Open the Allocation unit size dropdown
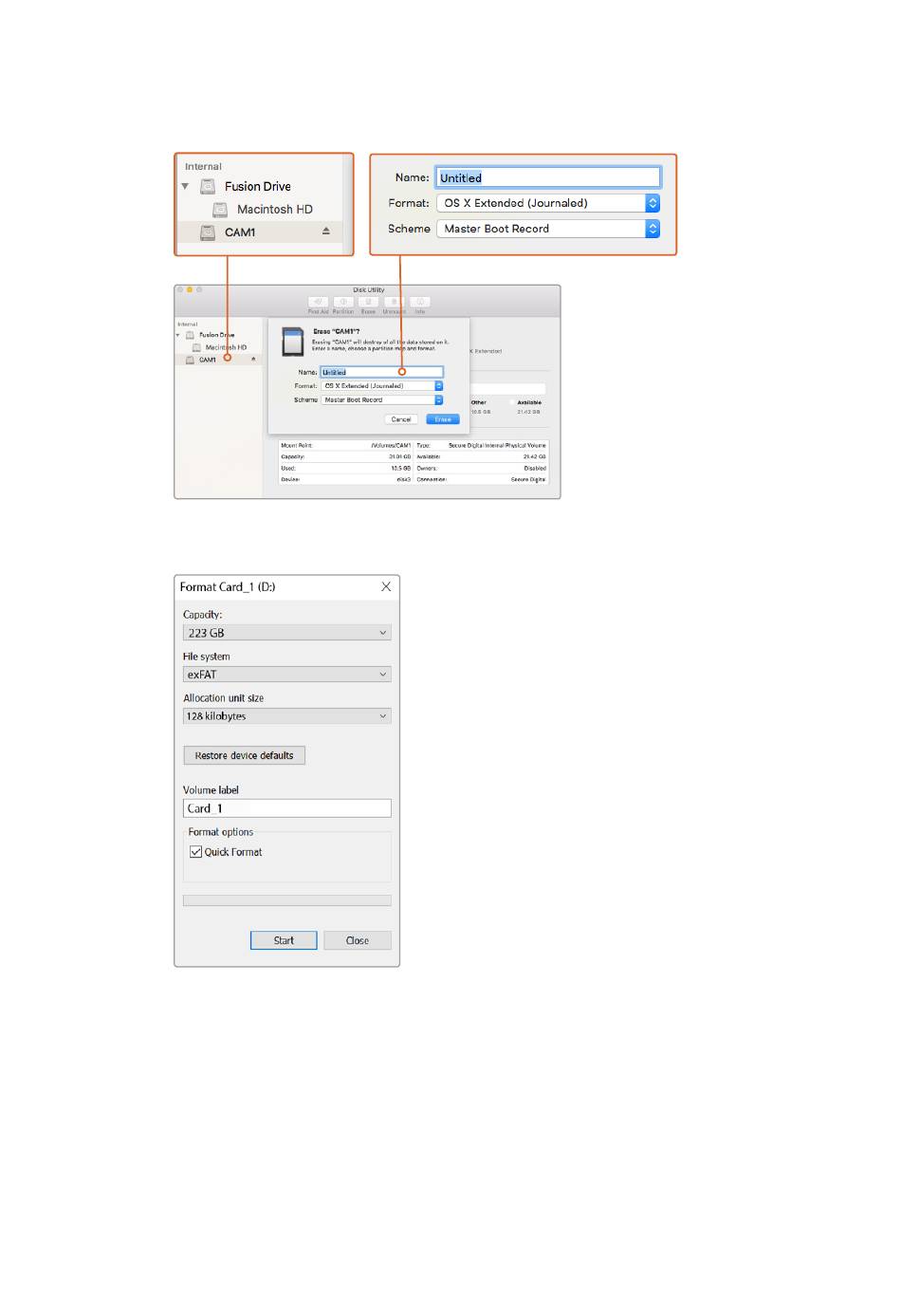 pyautogui.click(x=286, y=716)
